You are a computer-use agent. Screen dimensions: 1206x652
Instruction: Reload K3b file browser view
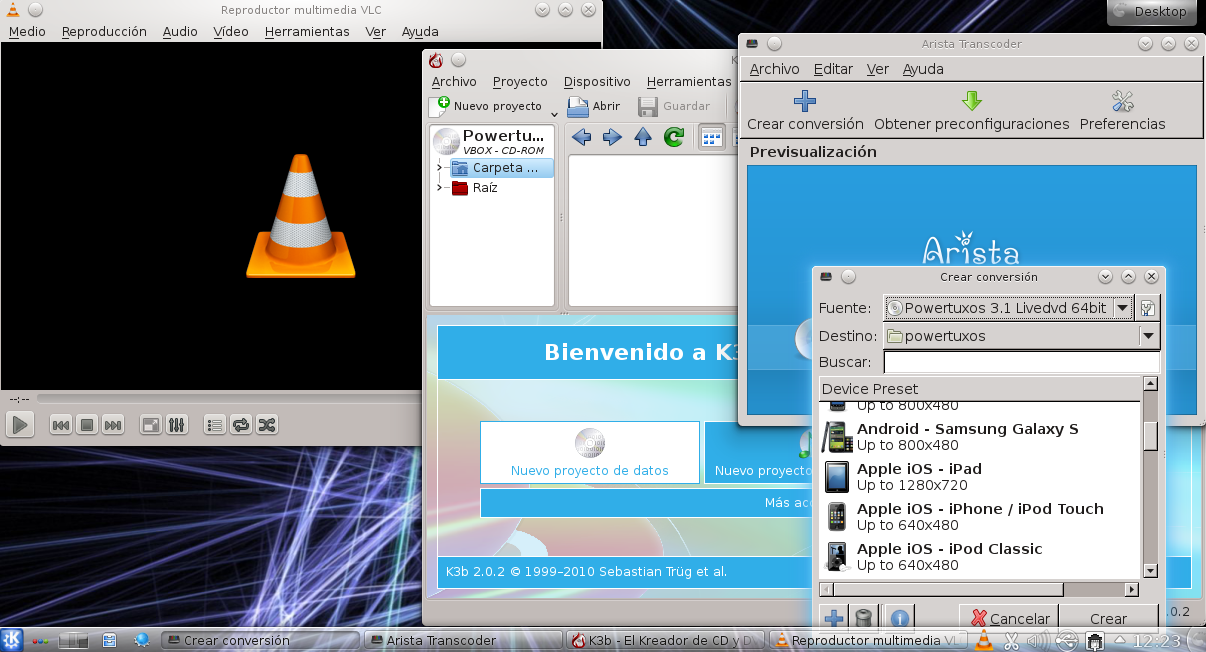[x=674, y=137]
